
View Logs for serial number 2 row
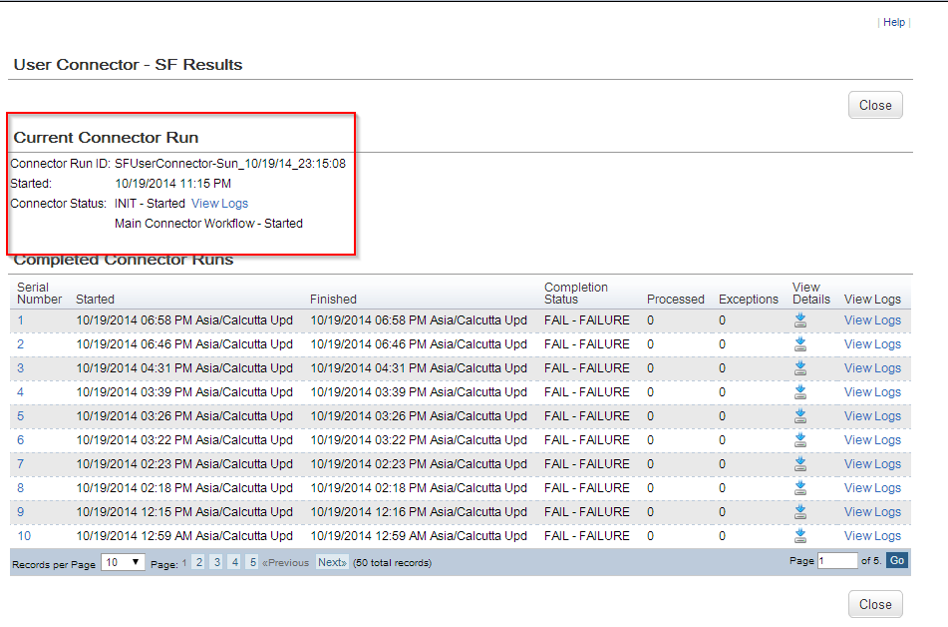tap(872, 344)
